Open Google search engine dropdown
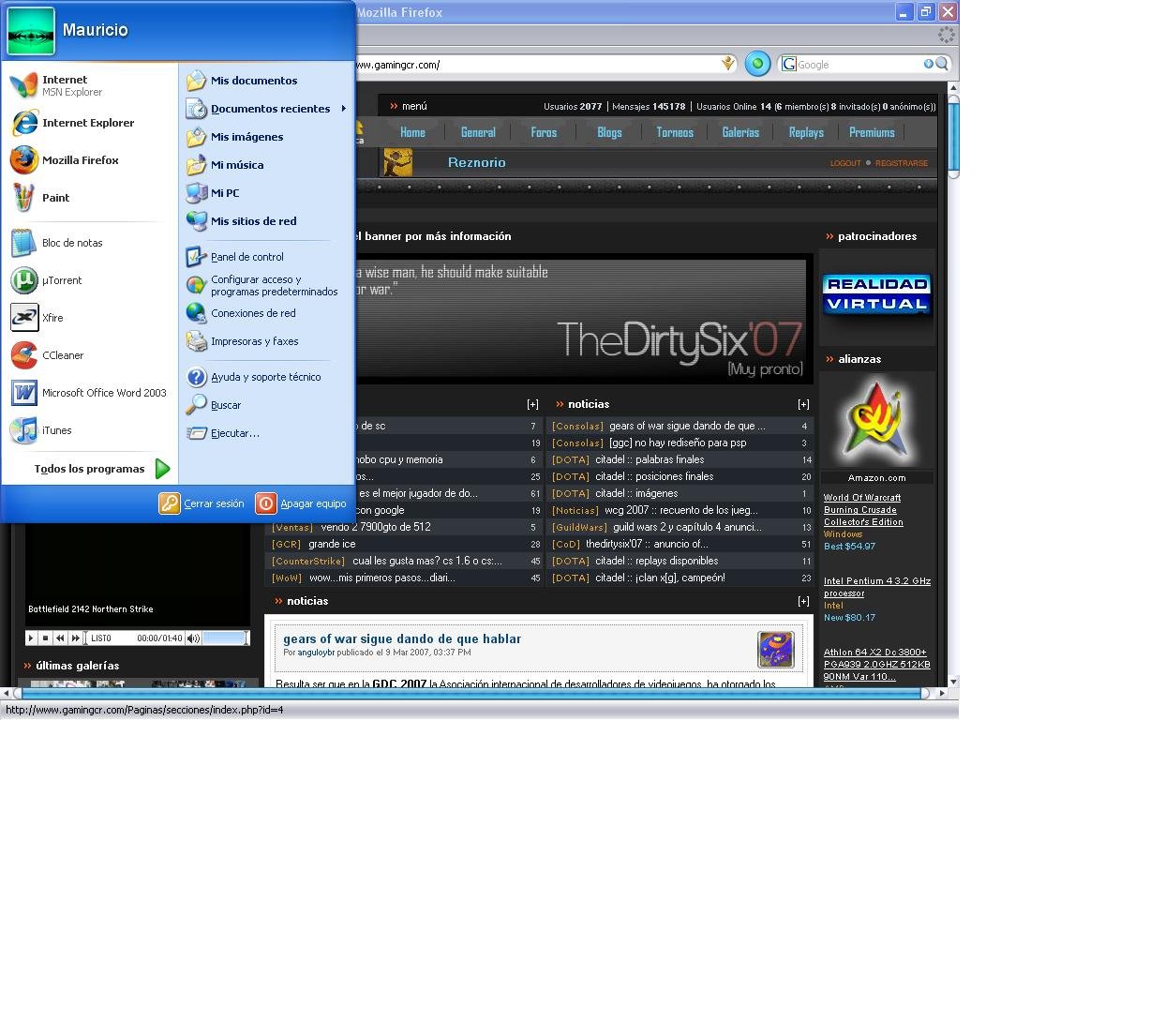This screenshot has height=1036, width=1165. tap(789, 64)
